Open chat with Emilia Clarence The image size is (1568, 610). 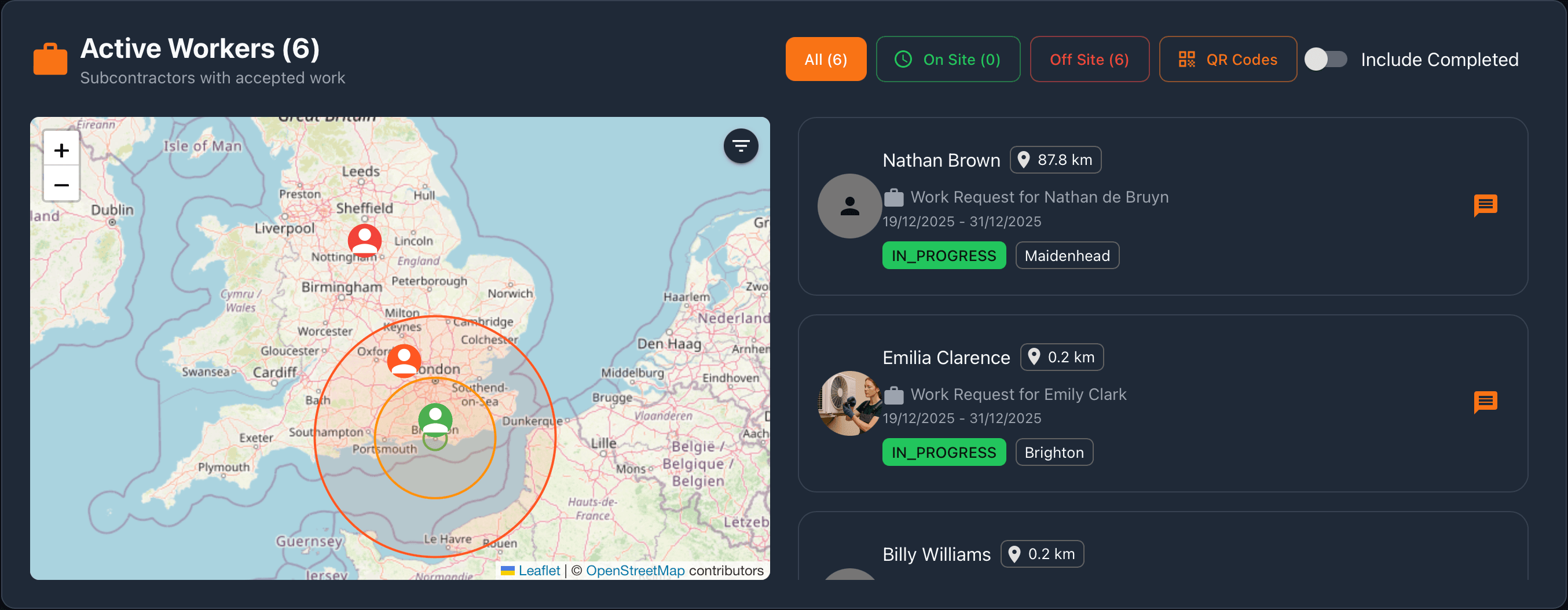(x=1485, y=402)
